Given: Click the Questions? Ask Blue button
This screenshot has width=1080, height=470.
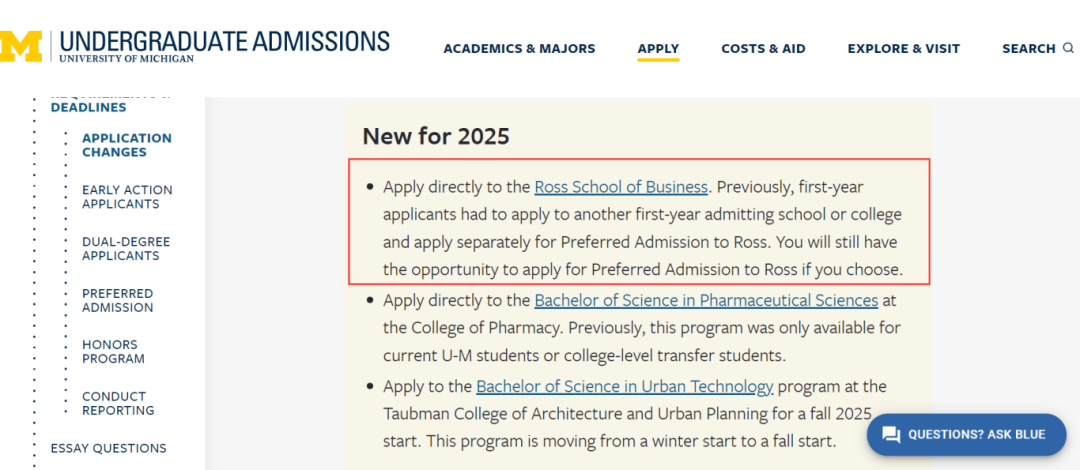Looking at the screenshot, I should coord(966,435).
